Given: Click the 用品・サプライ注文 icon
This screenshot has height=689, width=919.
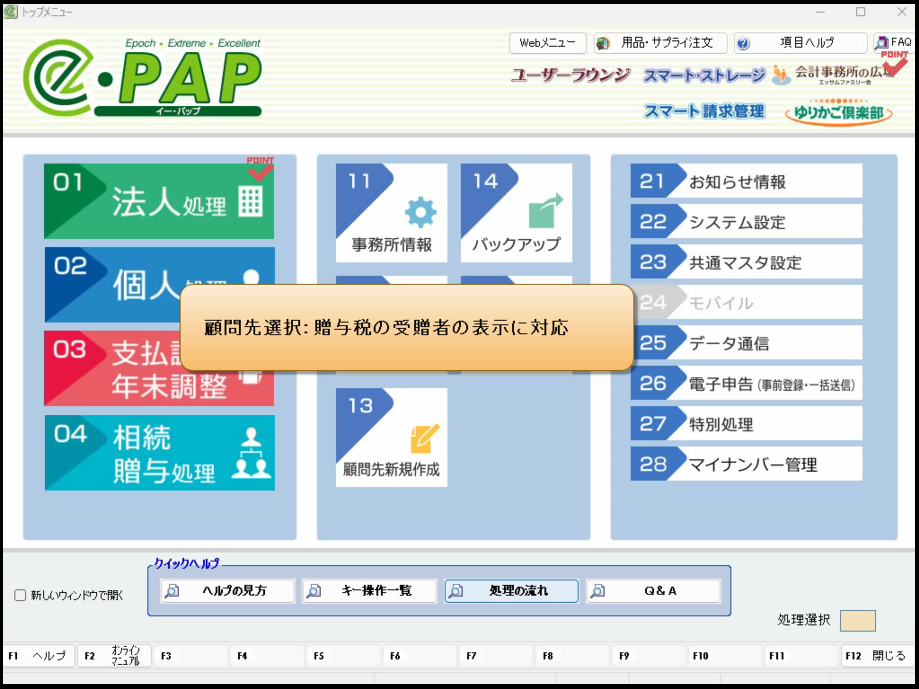Looking at the screenshot, I should [x=603, y=43].
